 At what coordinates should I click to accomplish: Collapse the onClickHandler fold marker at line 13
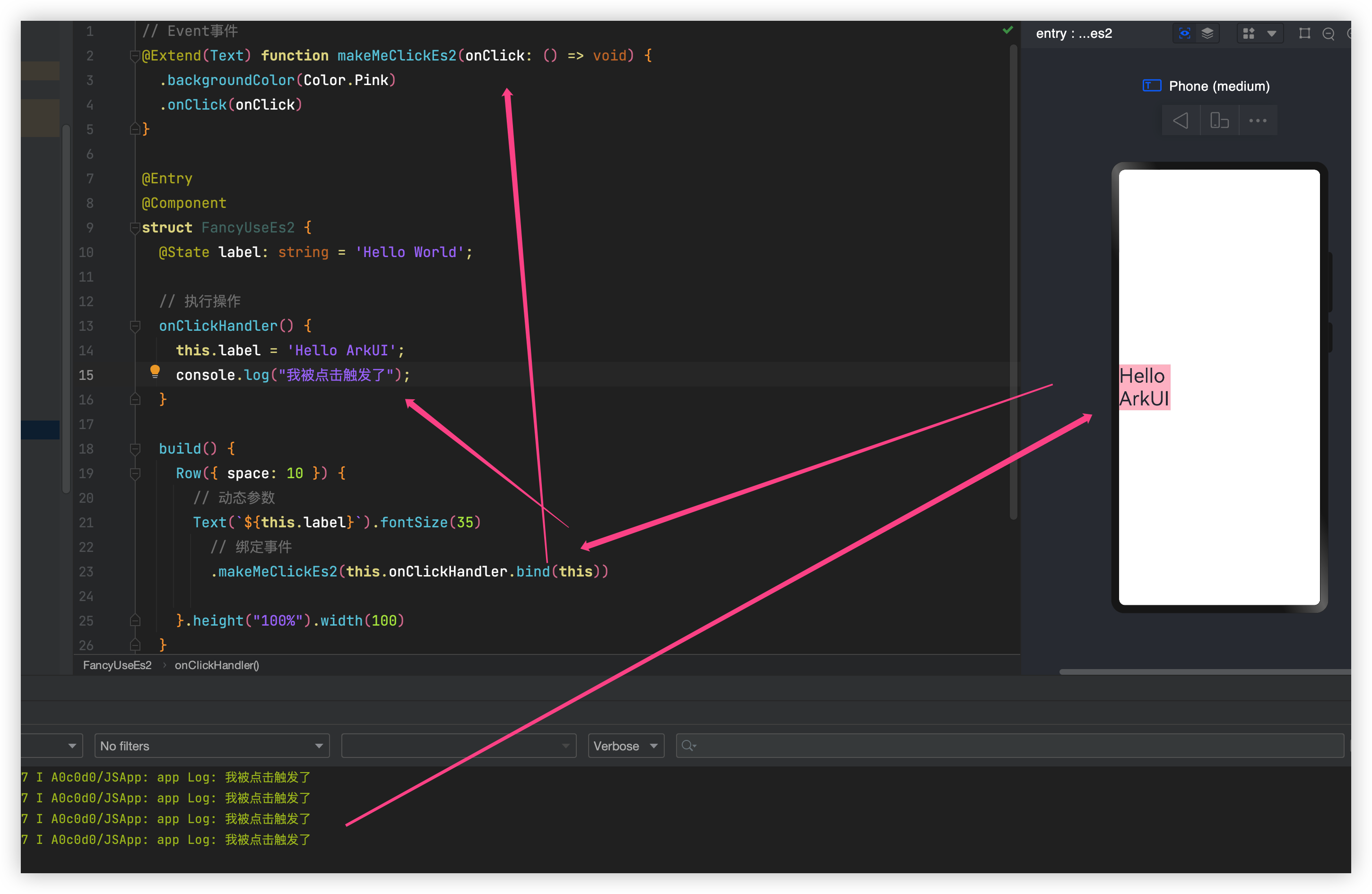coord(135,326)
